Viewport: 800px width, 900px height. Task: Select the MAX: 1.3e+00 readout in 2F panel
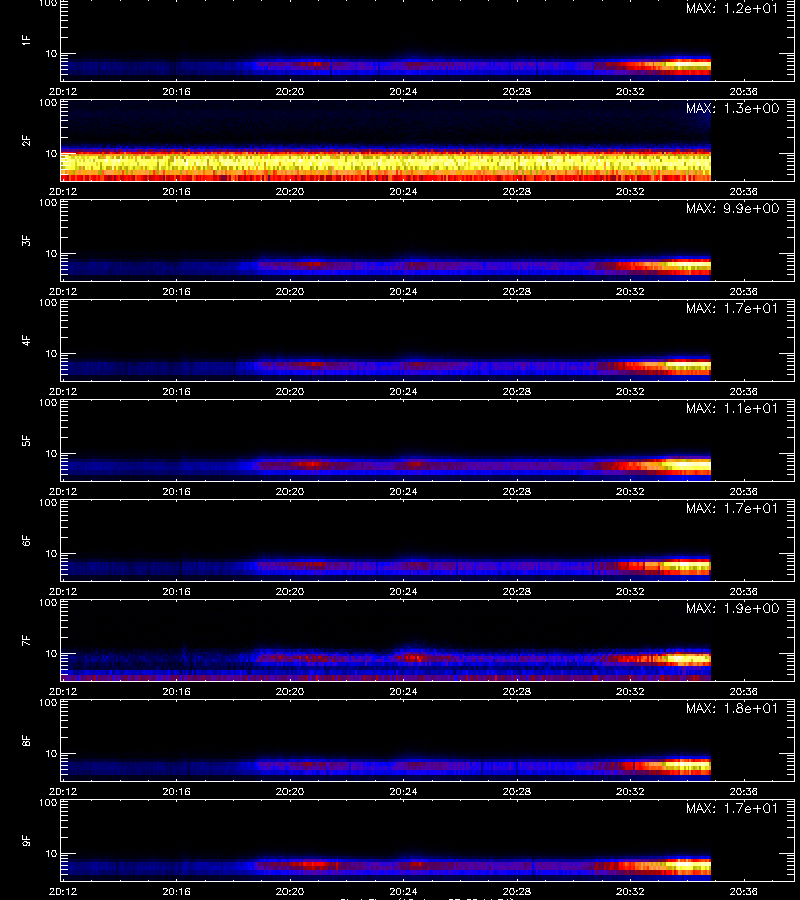pyautogui.click(x=732, y=108)
